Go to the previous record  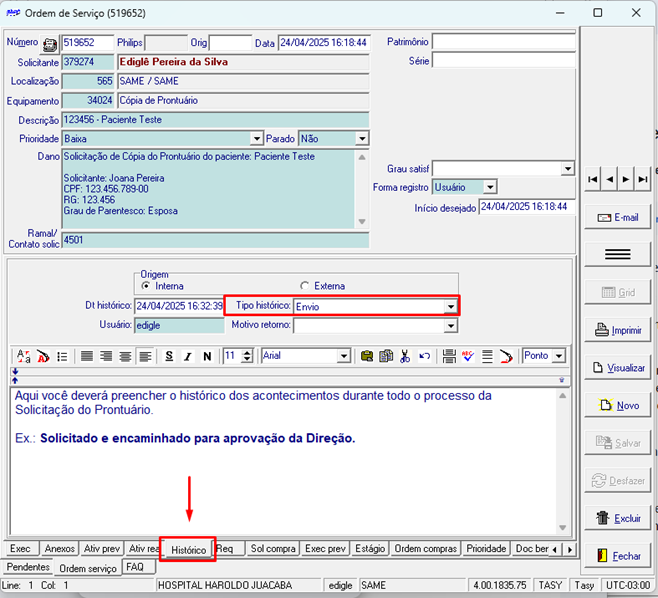(609, 179)
